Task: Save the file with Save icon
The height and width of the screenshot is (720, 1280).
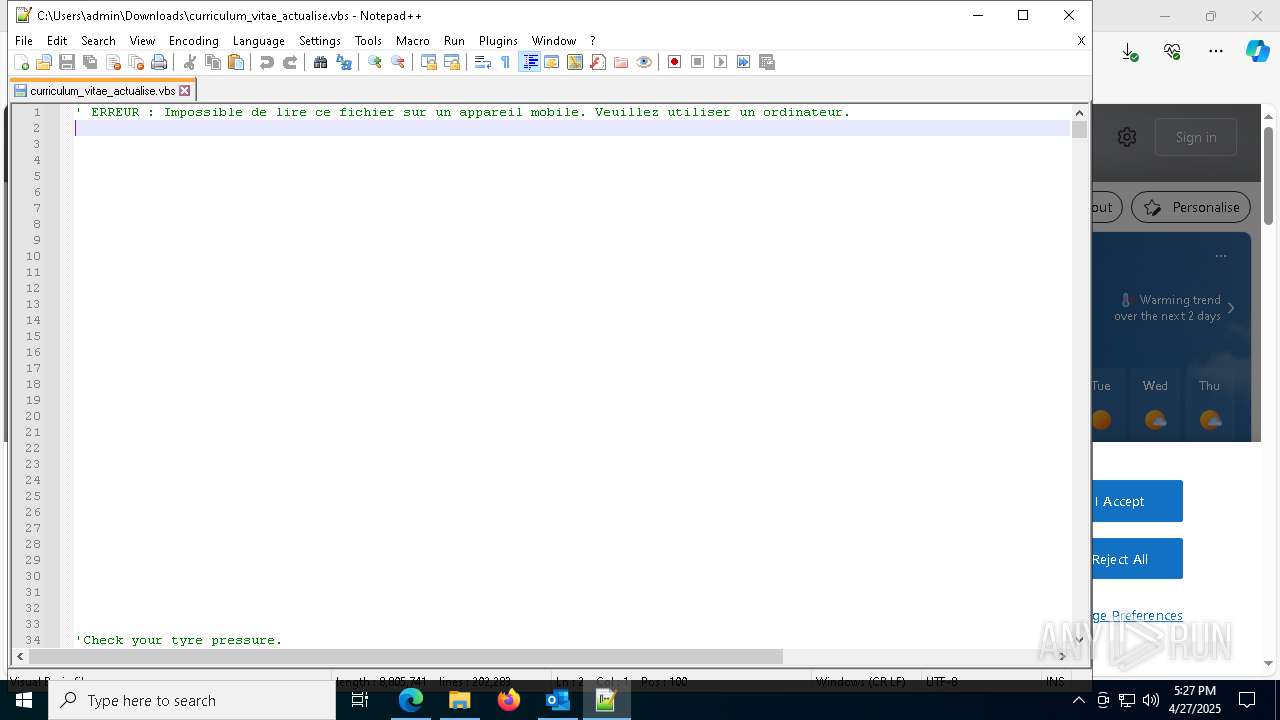Action: point(67,62)
